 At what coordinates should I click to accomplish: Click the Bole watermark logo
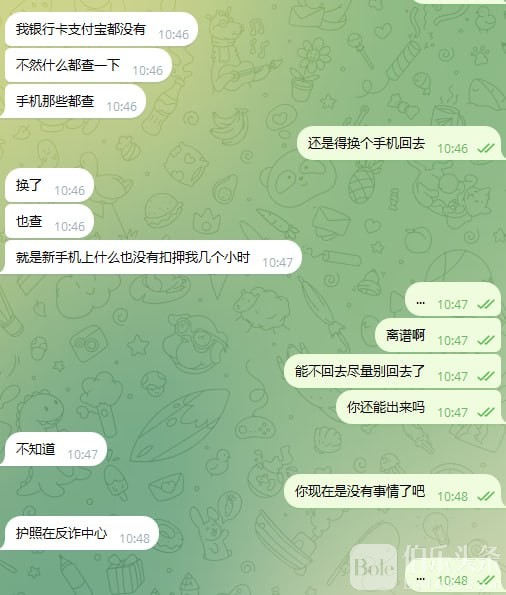pyautogui.click(x=374, y=567)
